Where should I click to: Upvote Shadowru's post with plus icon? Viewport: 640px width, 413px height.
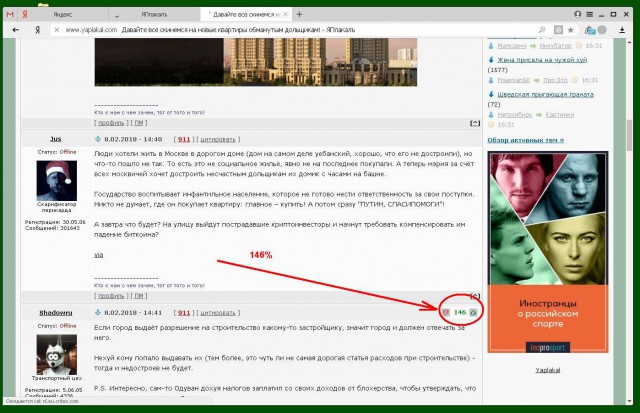click(x=473, y=312)
